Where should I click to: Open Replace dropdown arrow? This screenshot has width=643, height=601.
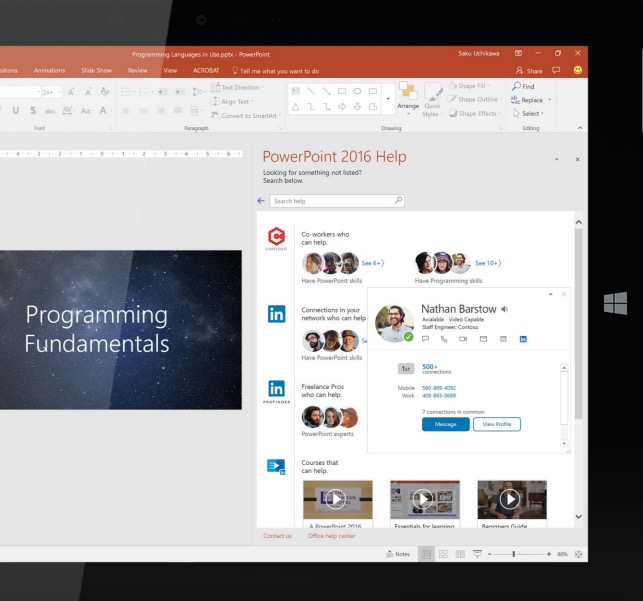click(x=550, y=100)
